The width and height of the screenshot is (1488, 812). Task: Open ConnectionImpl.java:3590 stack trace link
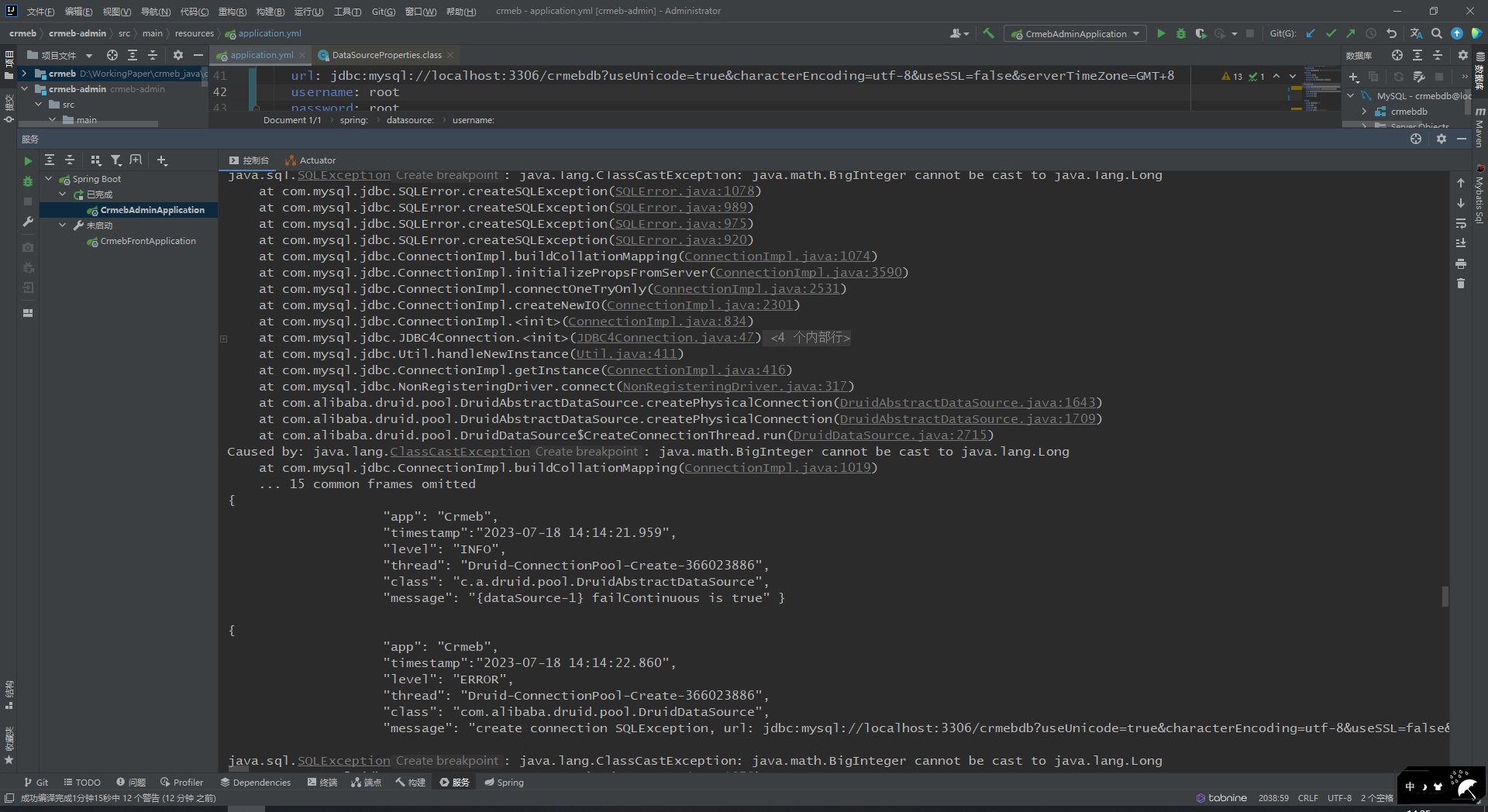coord(808,273)
